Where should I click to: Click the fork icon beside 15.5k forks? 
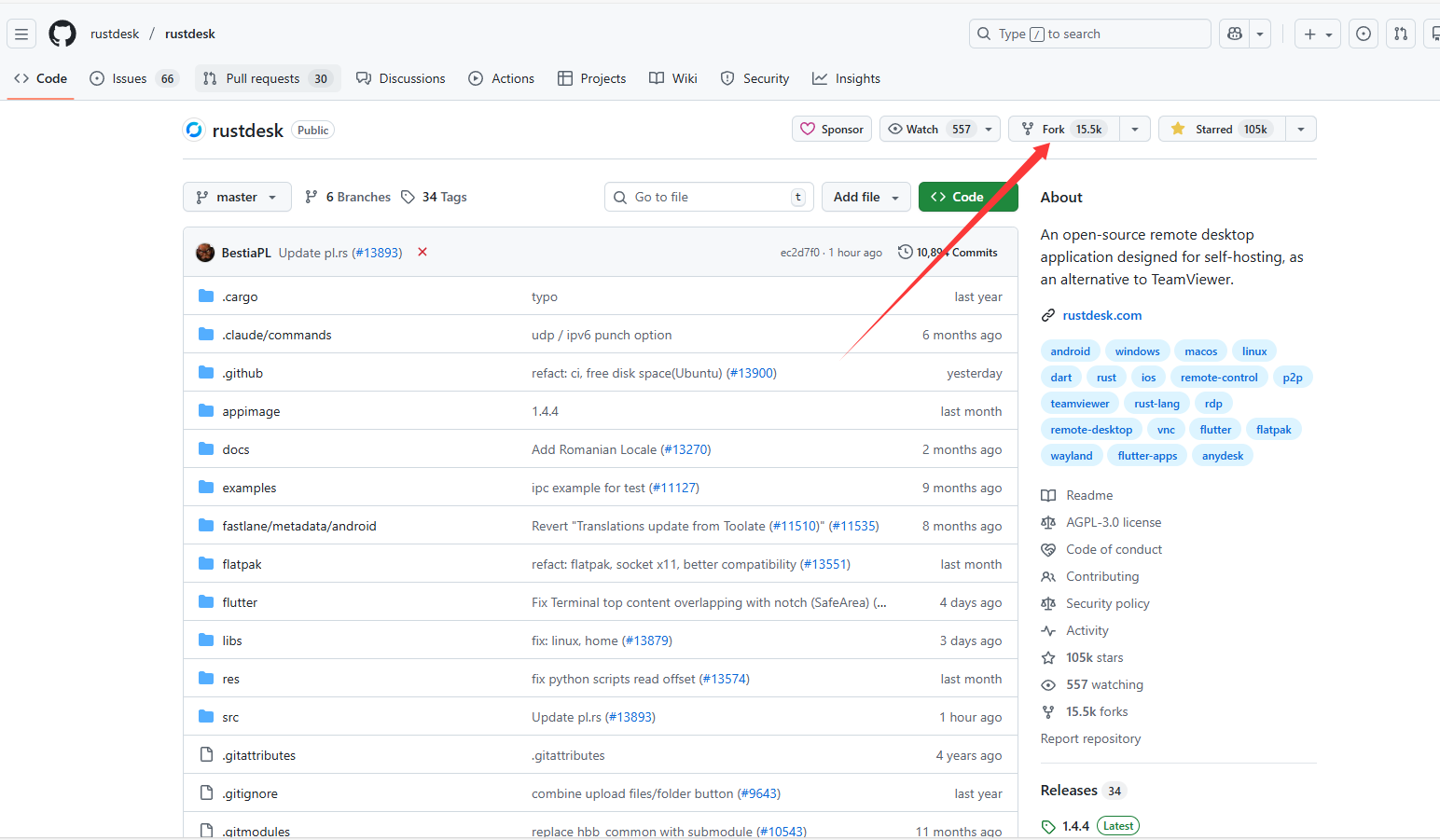point(1048,711)
